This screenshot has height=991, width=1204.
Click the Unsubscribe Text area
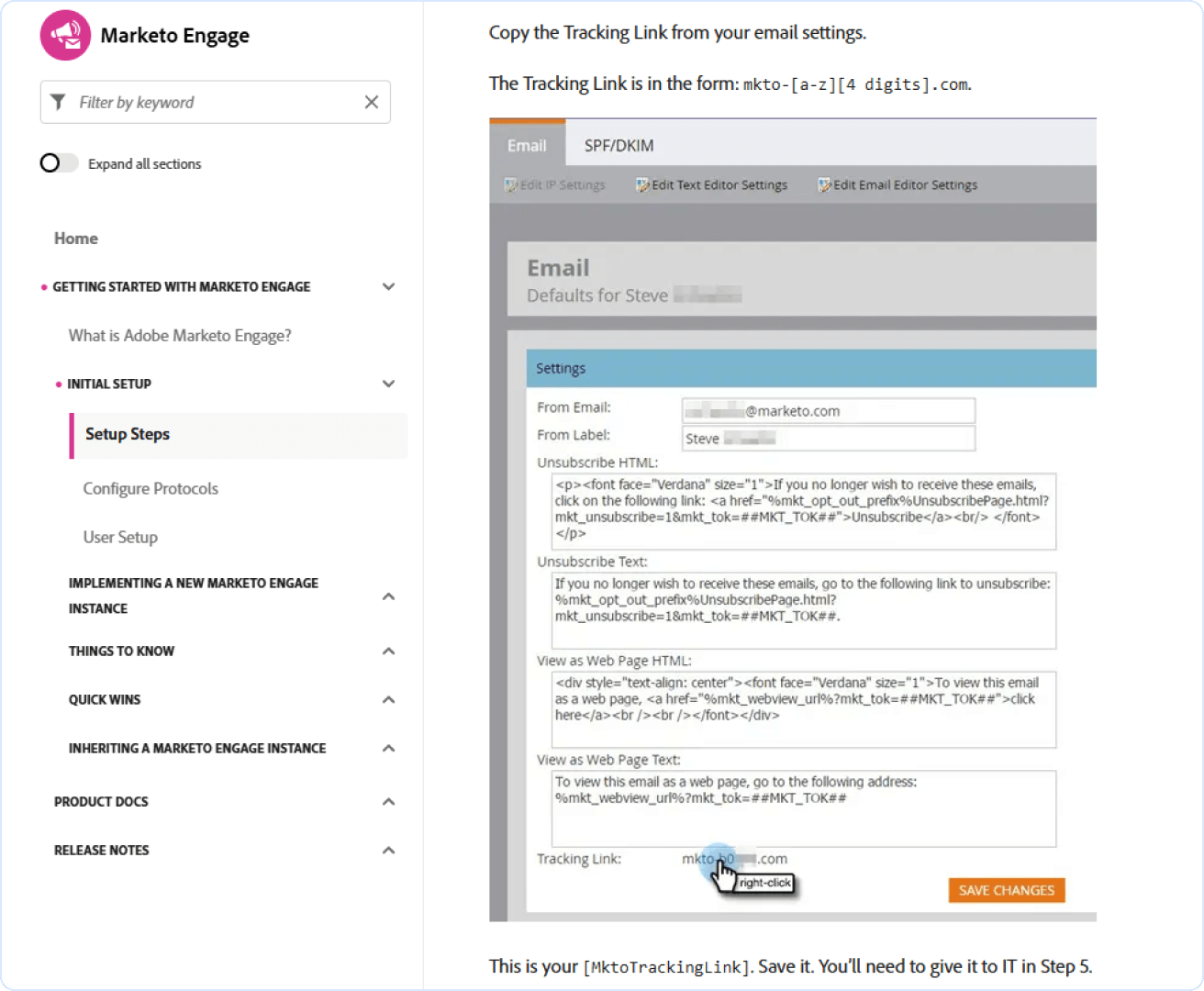click(804, 610)
